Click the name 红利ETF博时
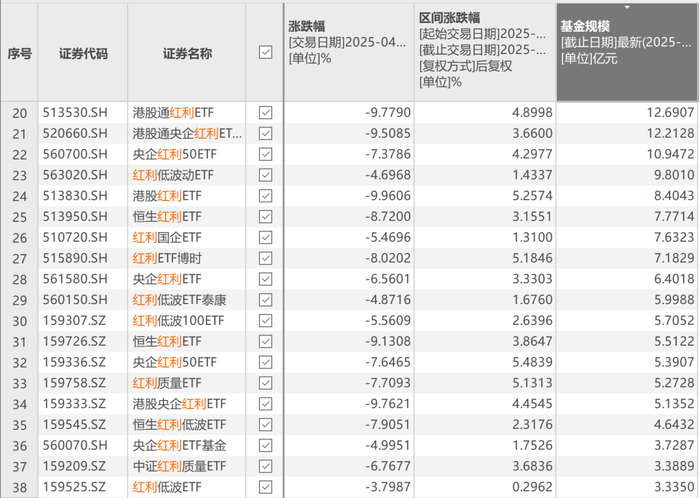 [x=167, y=258]
